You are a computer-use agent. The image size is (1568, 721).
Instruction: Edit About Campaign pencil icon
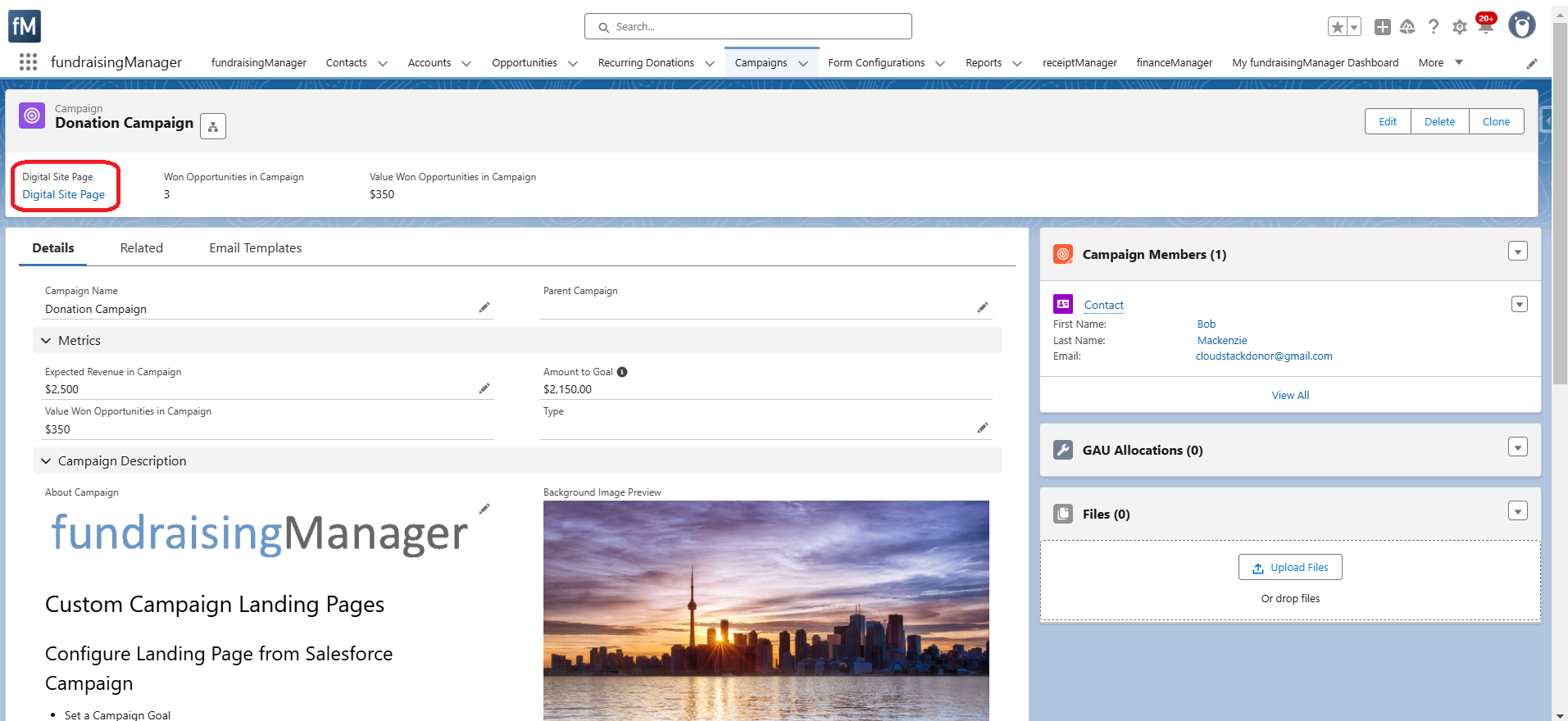click(484, 509)
